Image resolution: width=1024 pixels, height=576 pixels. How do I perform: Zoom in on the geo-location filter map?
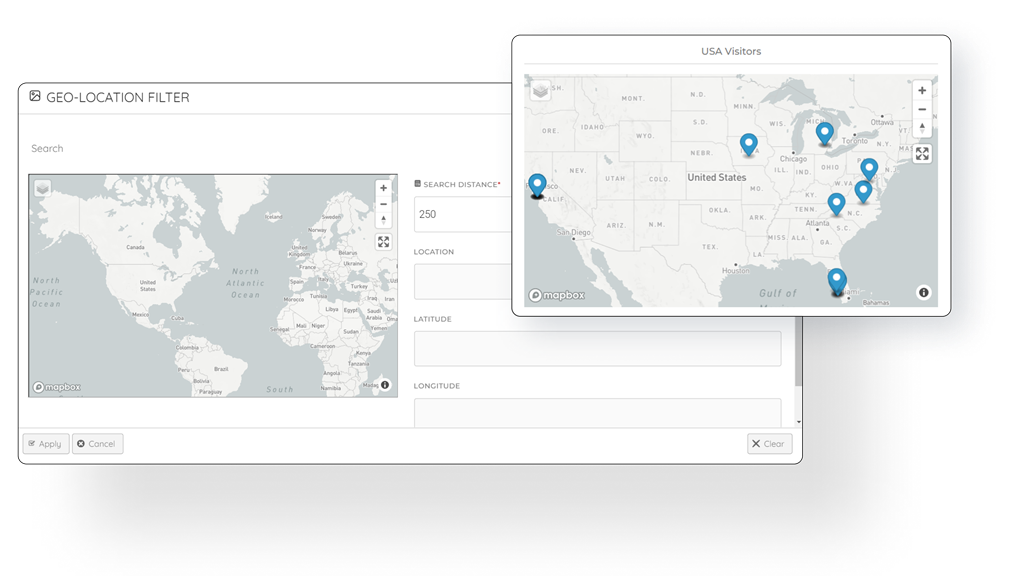pos(383,188)
